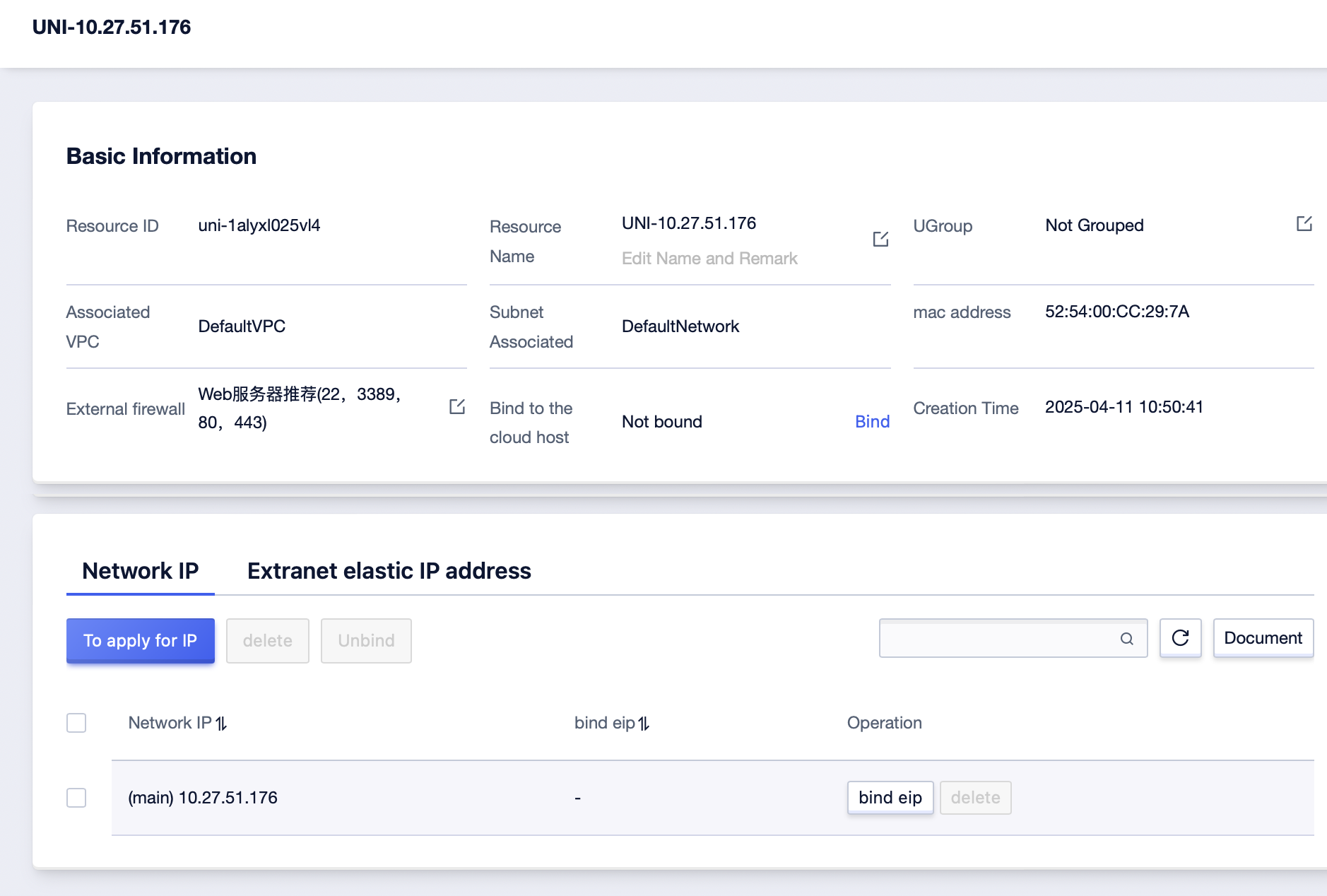
Task: Click the toolbar delete button
Action: pos(268,640)
